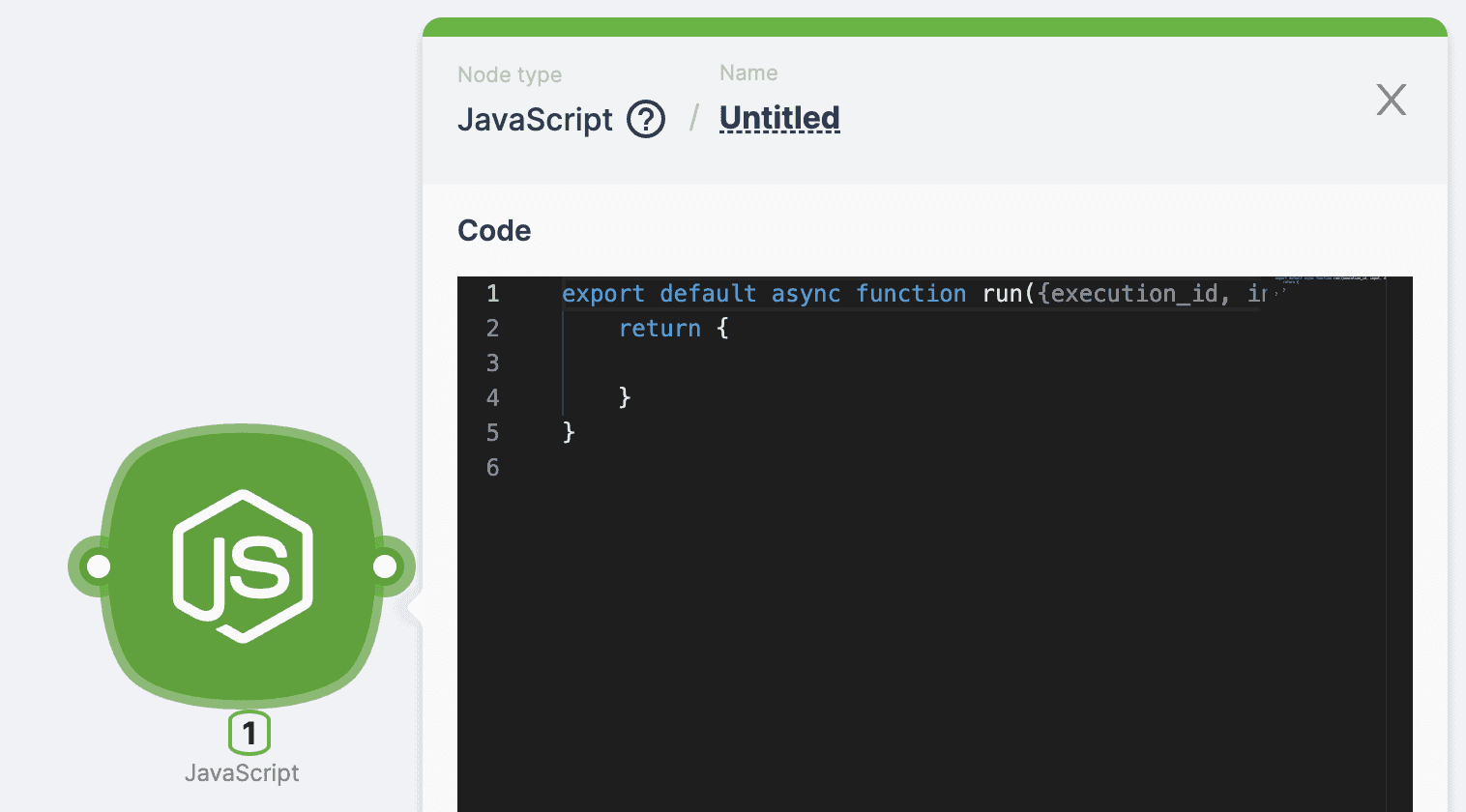Screen dimensions: 1466x812
Task: Click the node's right output connector port
Action: click(x=386, y=566)
